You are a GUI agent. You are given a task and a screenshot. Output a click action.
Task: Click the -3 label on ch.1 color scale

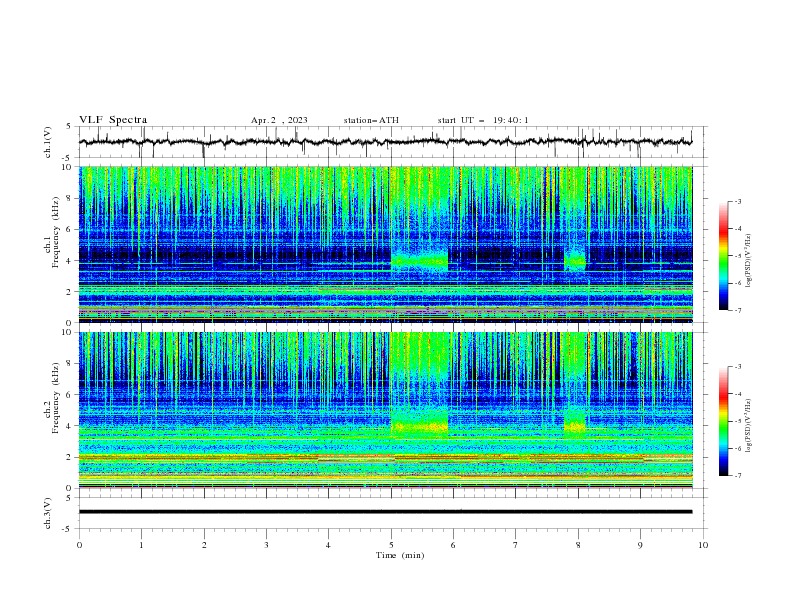click(x=737, y=201)
